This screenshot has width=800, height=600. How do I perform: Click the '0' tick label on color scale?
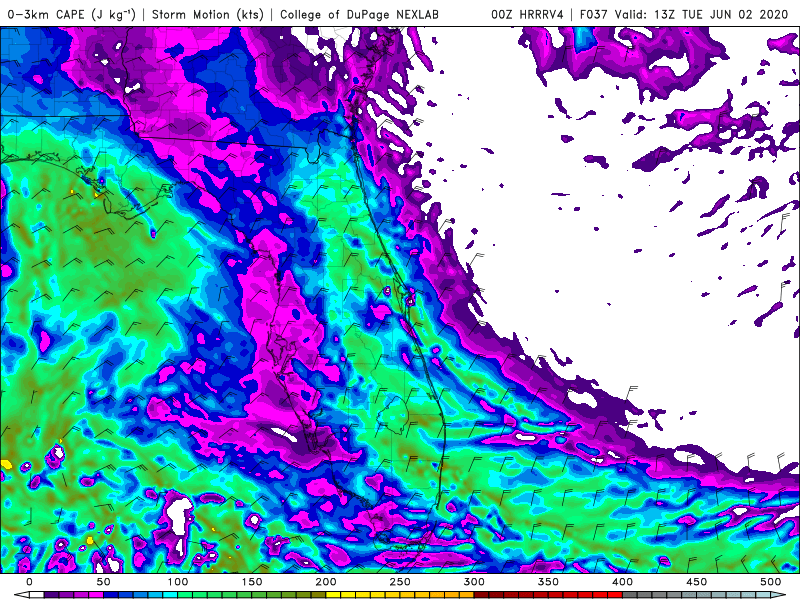point(30,582)
